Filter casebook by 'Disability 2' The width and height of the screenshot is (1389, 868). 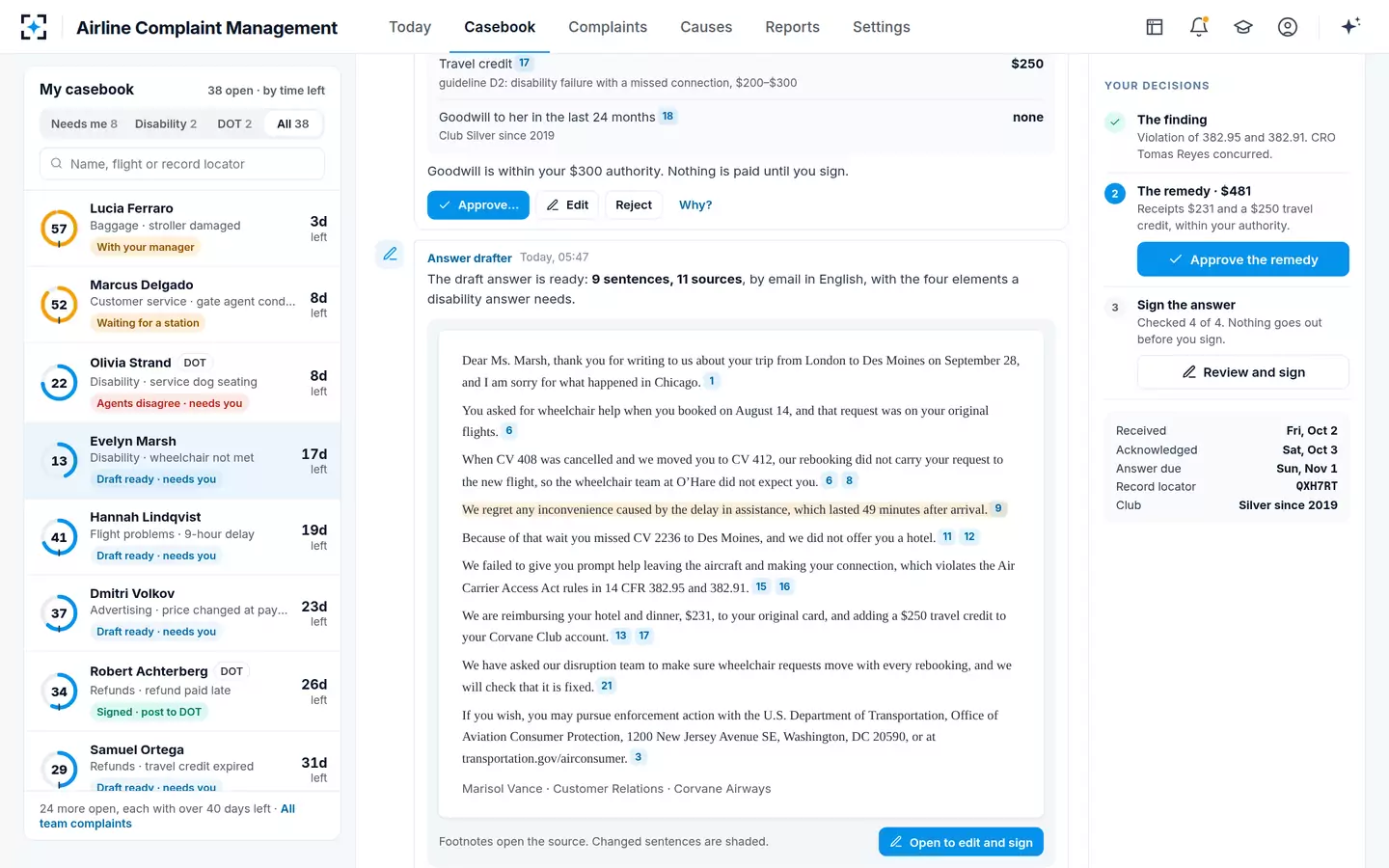click(x=166, y=123)
